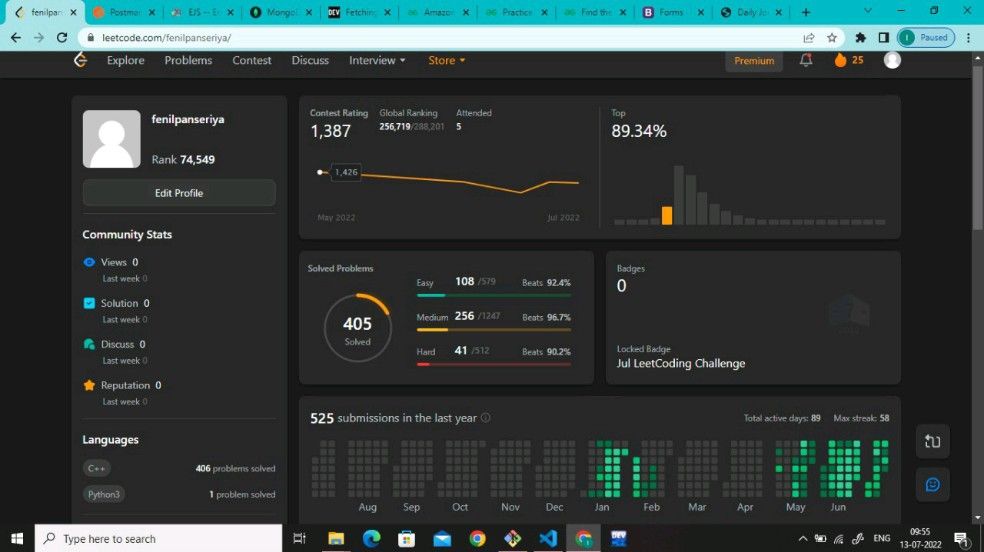Open Windows Start menu

17,538
